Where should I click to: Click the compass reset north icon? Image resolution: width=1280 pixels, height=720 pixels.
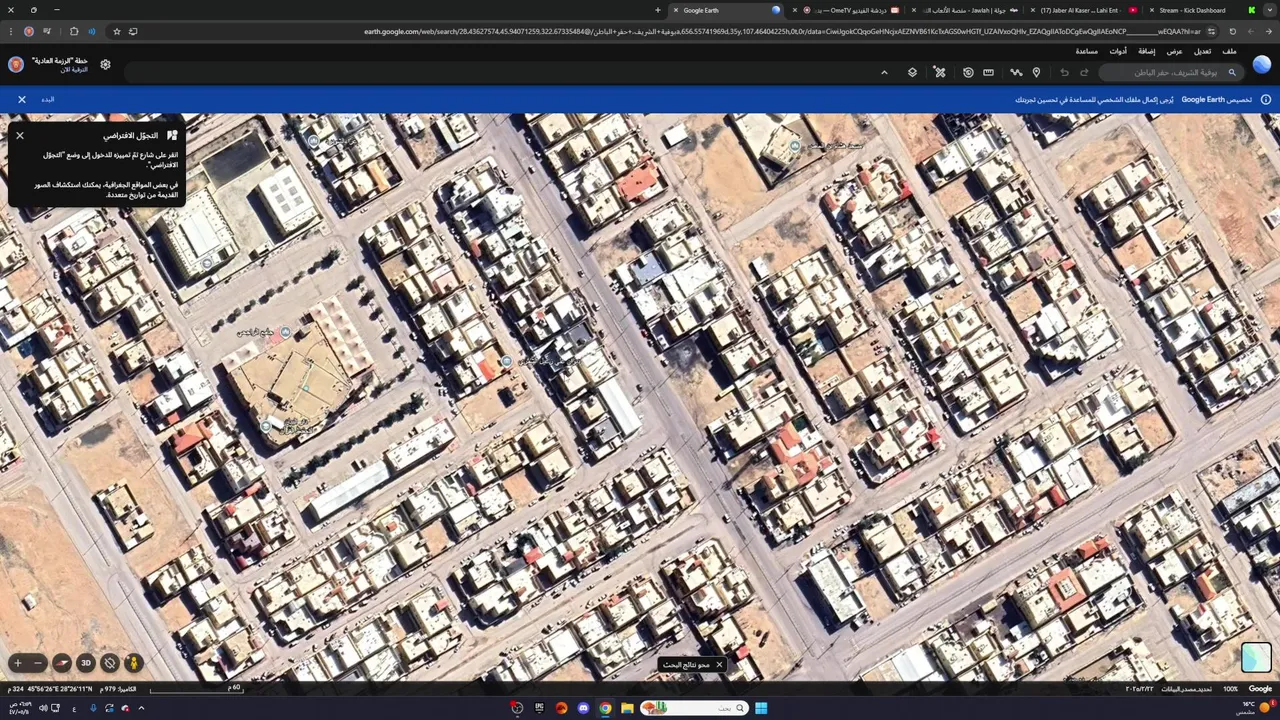[62, 663]
